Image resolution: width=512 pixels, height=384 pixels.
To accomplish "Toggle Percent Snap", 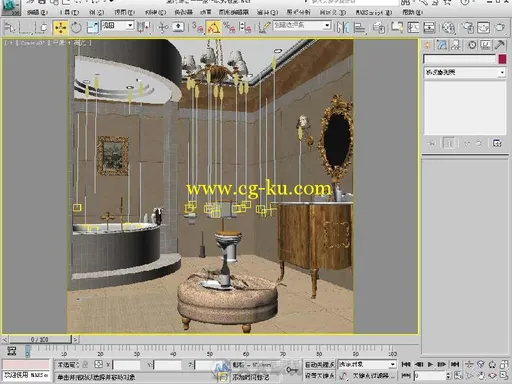I will 229,27.
